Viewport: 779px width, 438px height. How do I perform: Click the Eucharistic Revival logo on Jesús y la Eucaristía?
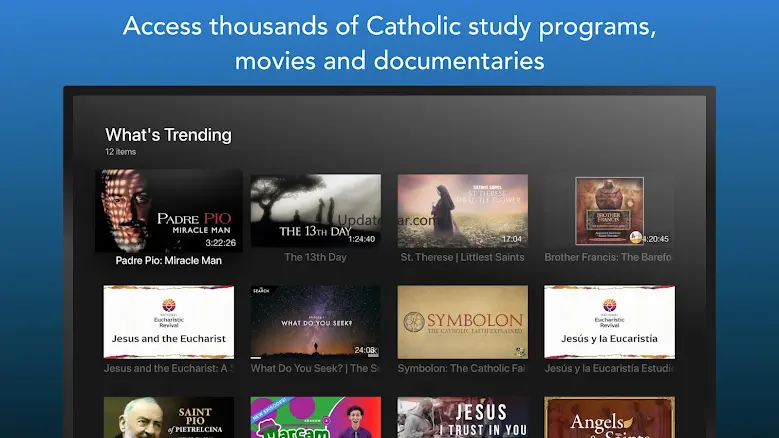tap(610, 313)
